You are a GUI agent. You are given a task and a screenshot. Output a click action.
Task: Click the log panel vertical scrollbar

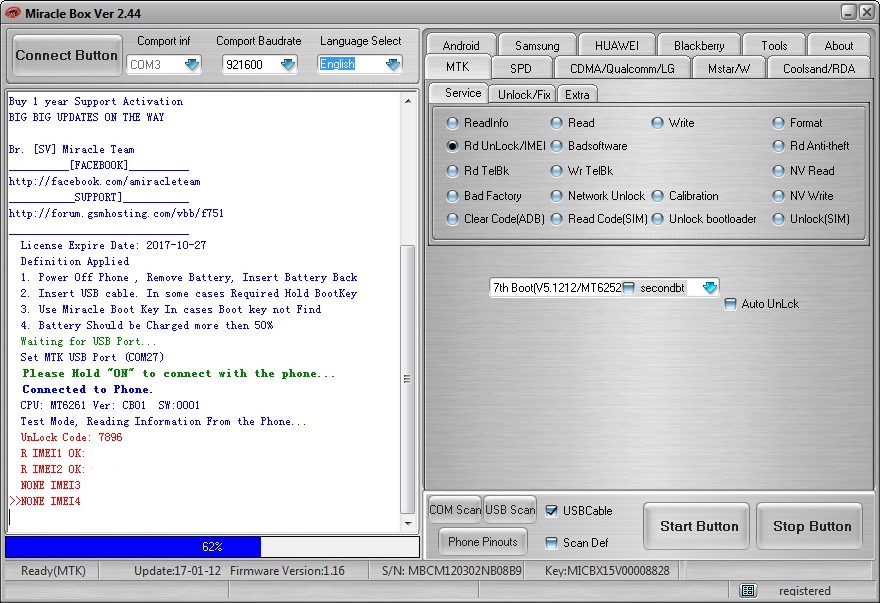click(407, 380)
